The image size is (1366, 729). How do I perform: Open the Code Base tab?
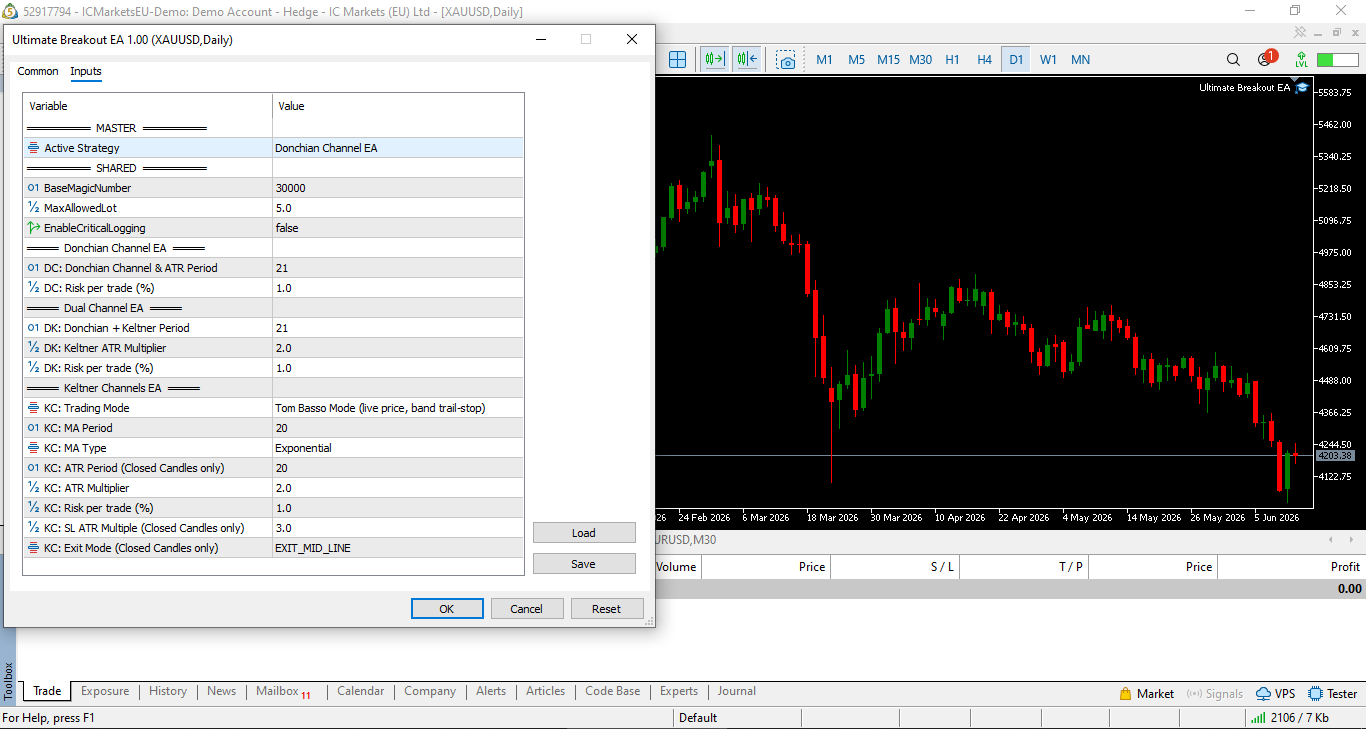(x=612, y=691)
